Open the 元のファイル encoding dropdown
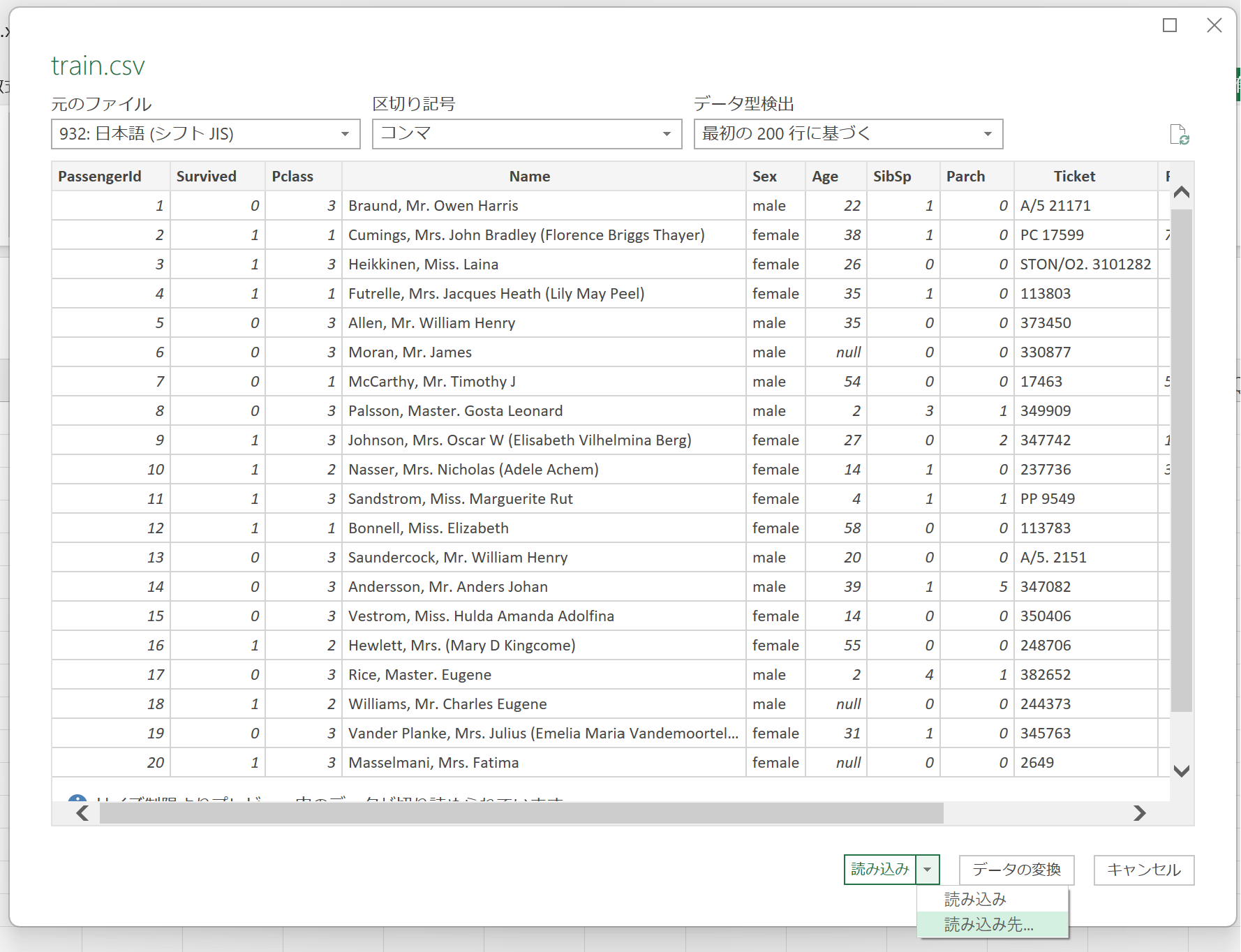 [343, 134]
